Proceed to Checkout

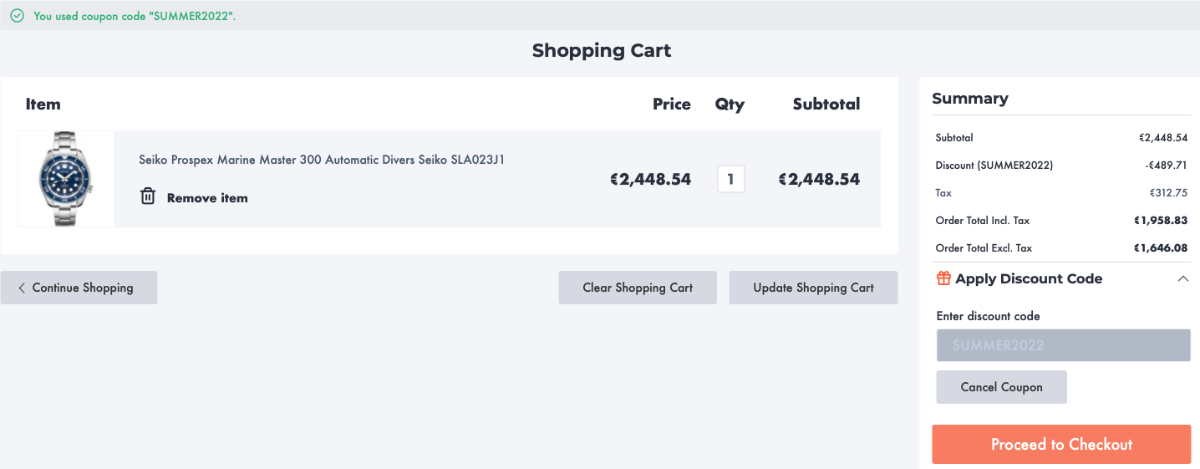1061,444
